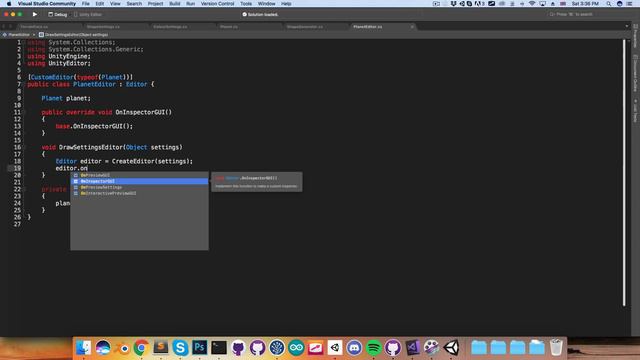Click the Wi-Fi icon in the menu bar
Screen dimensions: 640x360
pos(532,4)
